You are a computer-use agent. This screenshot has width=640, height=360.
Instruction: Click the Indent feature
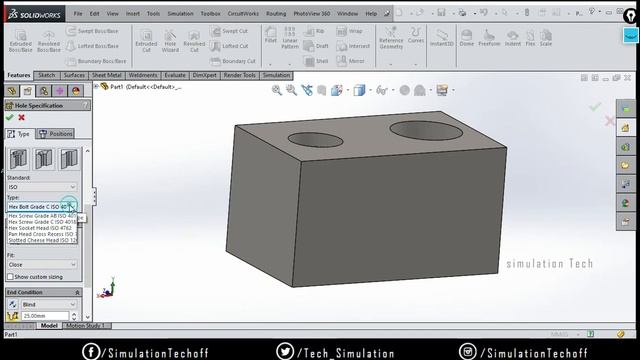click(513, 38)
